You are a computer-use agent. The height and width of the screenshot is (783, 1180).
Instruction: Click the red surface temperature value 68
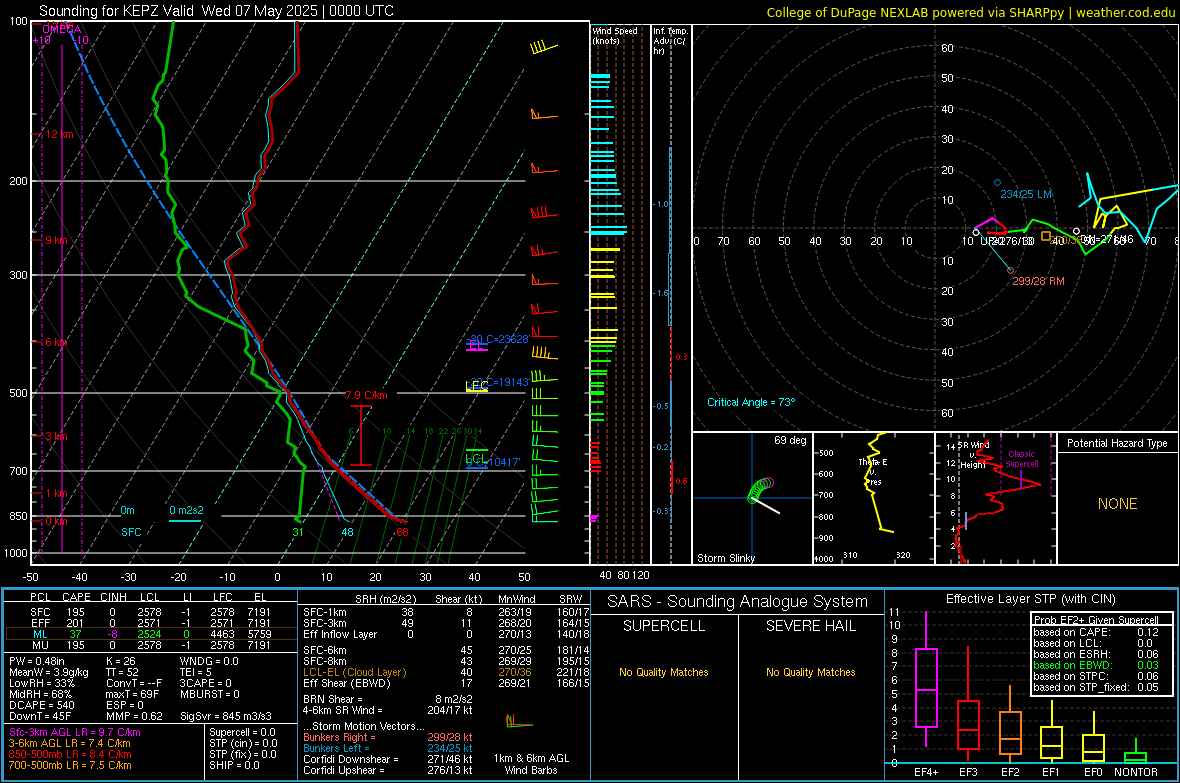click(402, 532)
